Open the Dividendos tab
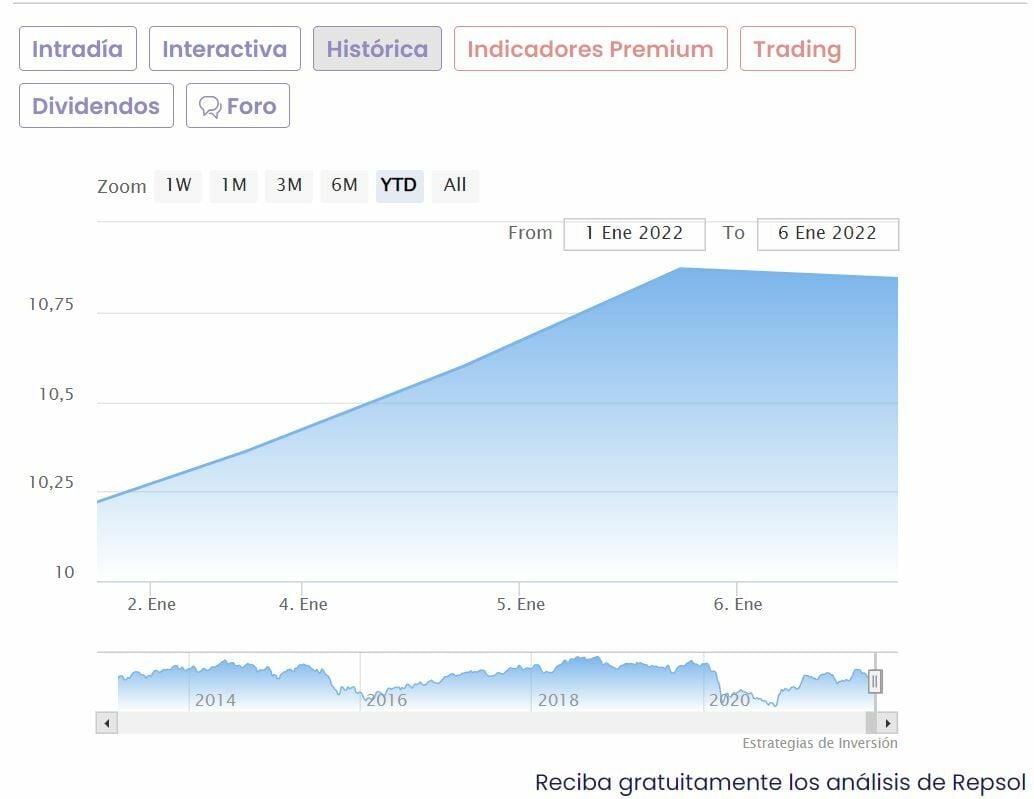Screen dimensions: 1034x799 pyautogui.click(x=96, y=106)
